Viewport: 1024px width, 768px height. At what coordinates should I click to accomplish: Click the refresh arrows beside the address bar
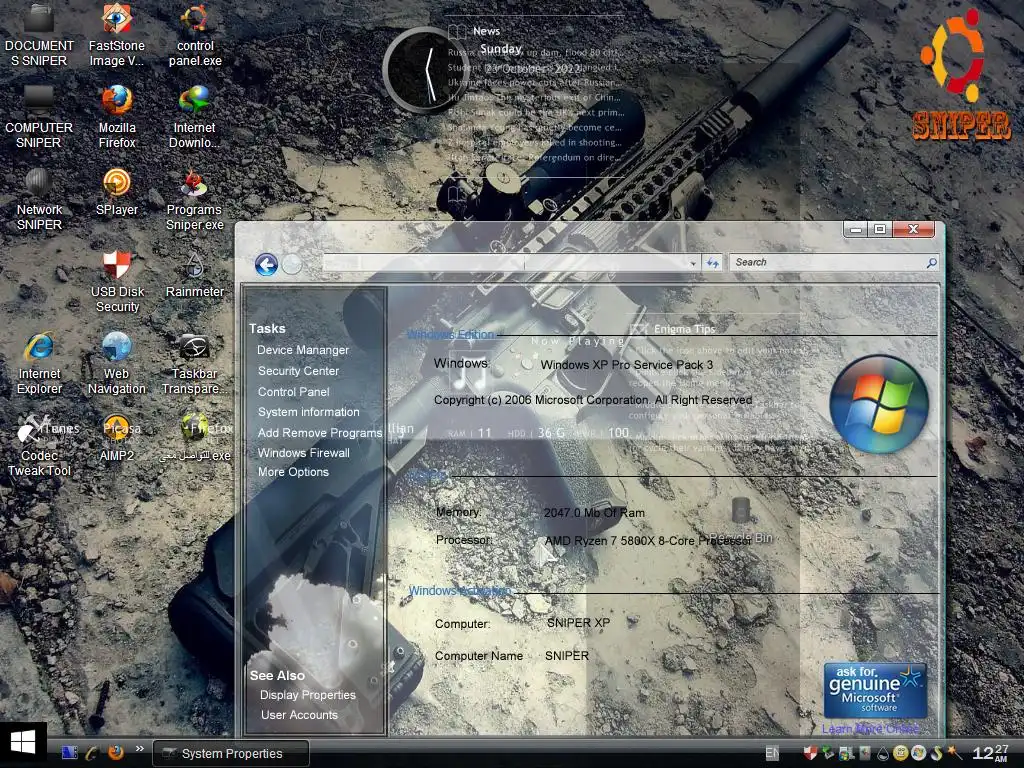tap(712, 263)
